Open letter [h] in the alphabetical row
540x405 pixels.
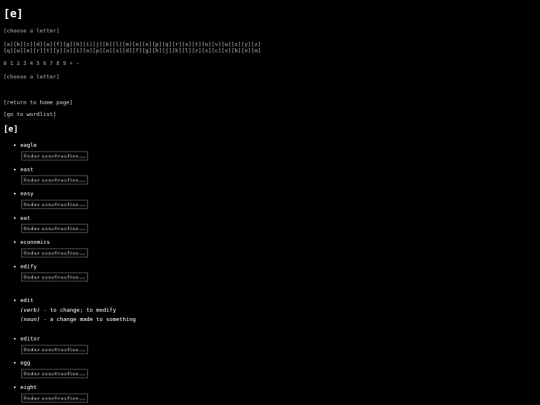tap(77, 44)
